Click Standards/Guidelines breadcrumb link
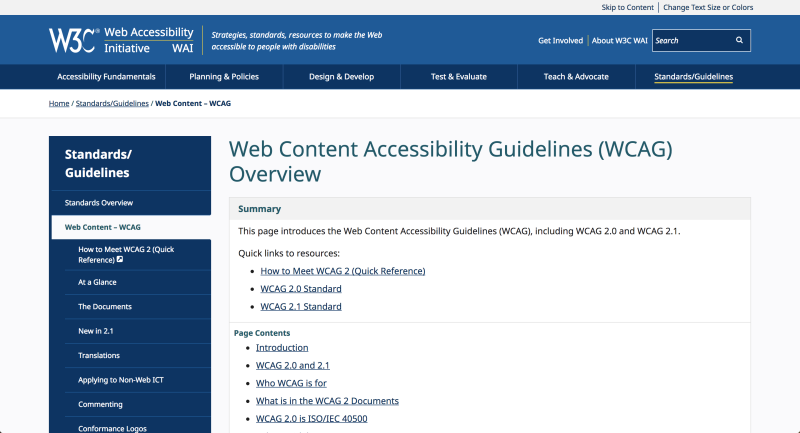800x433 pixels. click(x=112, y=104)
